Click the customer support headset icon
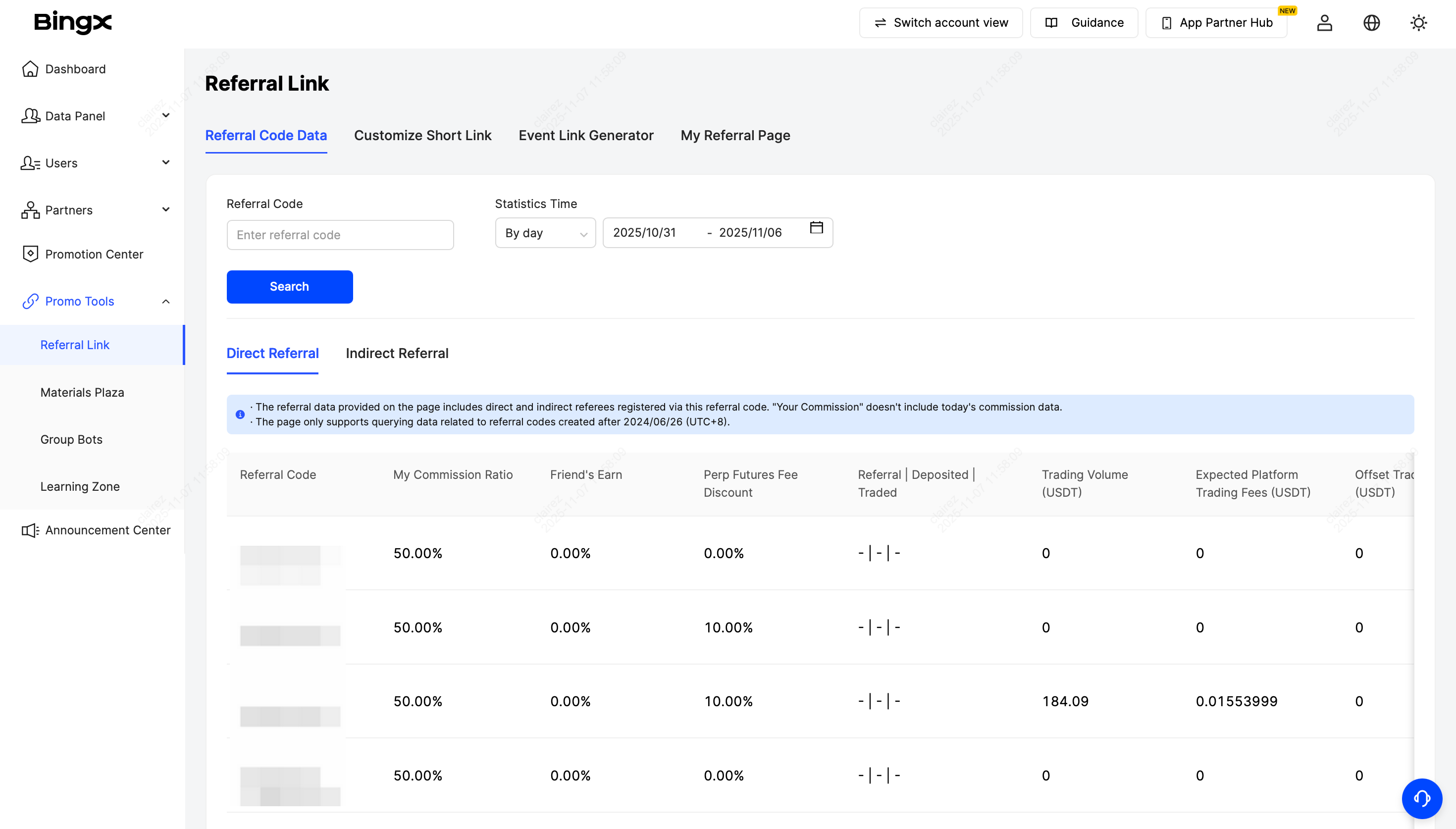Image resolution: width=1456 pixels, height=829 pixels. pos(1421,798)
